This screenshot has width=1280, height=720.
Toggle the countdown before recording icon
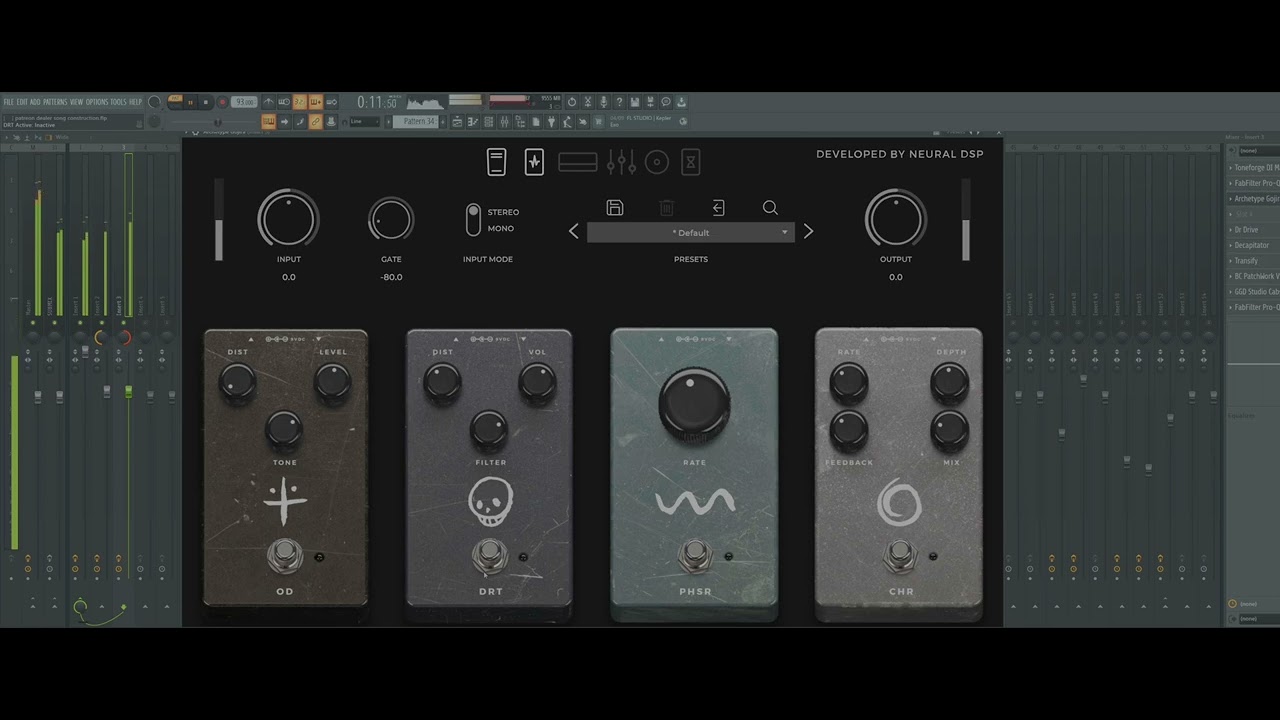299,102
